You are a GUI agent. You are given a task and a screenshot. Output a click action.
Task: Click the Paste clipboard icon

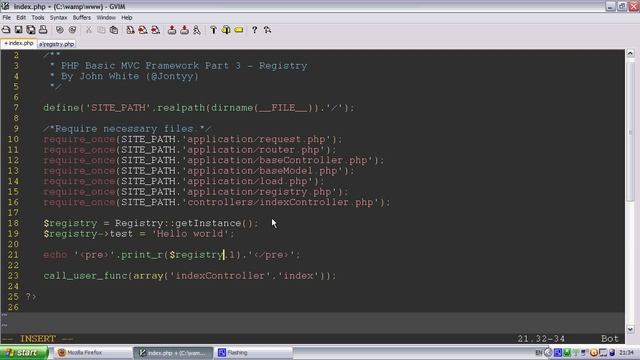tap(114, 30)
